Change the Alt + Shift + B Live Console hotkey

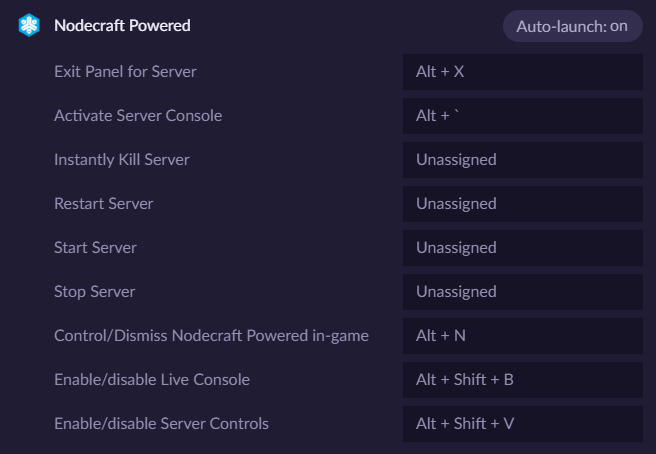click(x=523, y=380)
